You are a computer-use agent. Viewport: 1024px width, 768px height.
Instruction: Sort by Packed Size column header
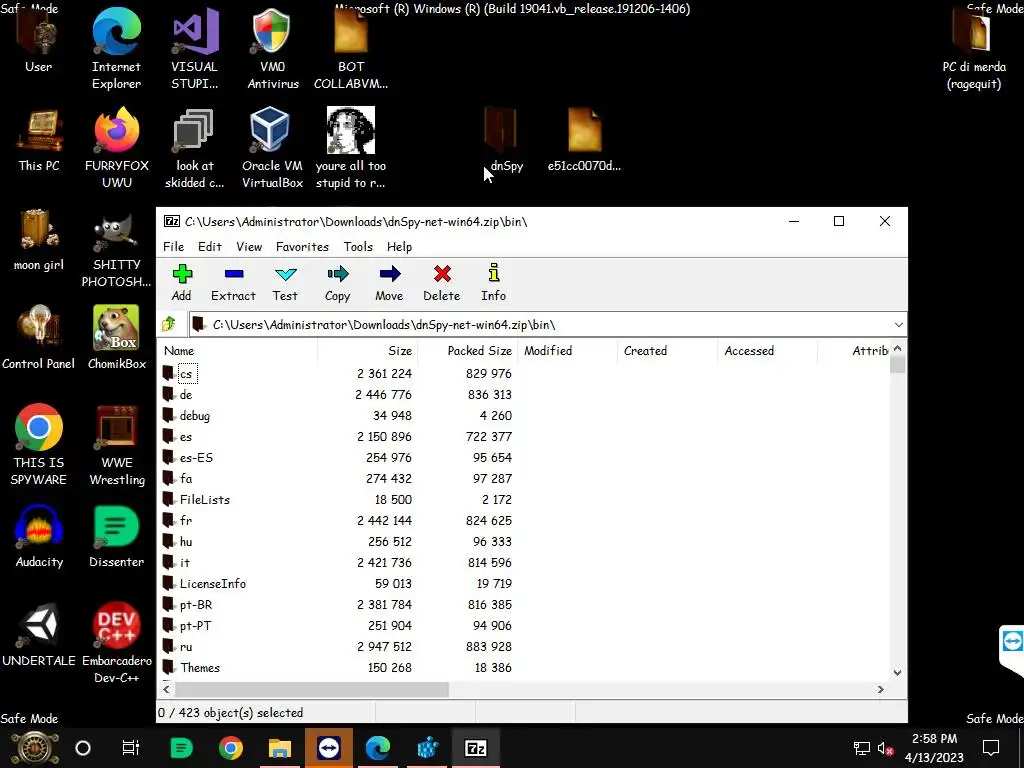[468, 351]
